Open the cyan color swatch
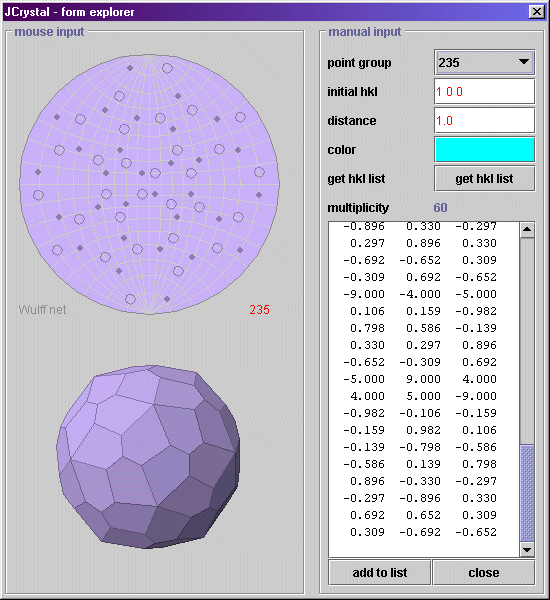Screen dimensions: 550x600 point(484,150)
